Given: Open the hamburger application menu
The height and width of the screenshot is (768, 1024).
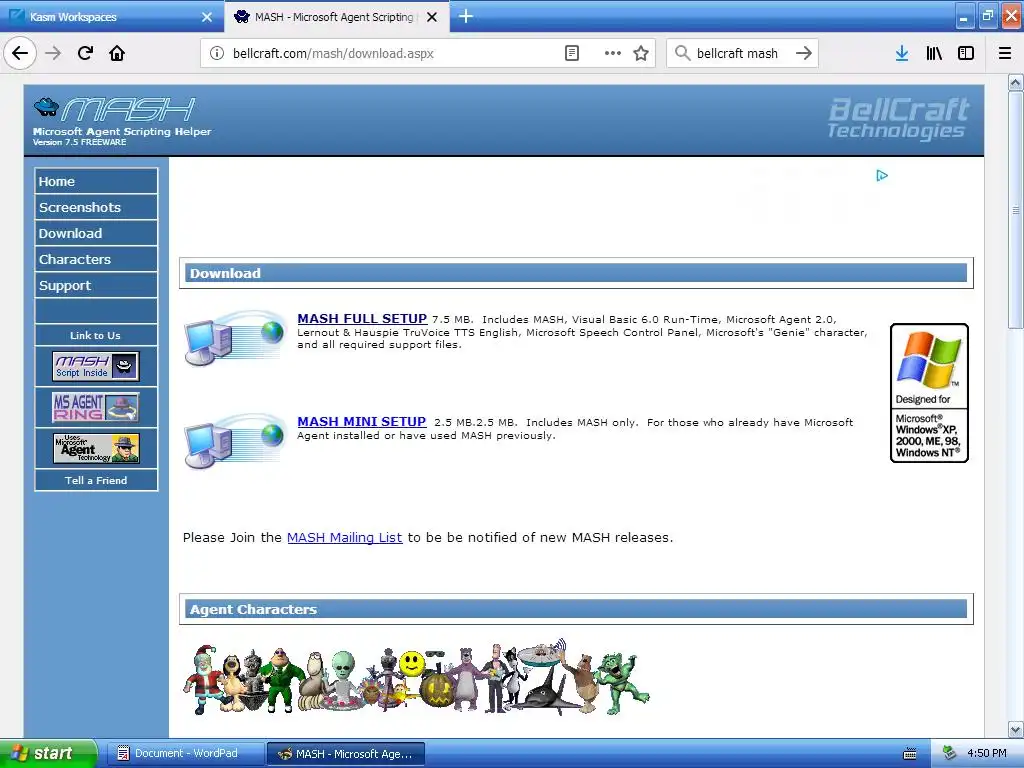Looking at the screenshot, I should point(1005,53).
